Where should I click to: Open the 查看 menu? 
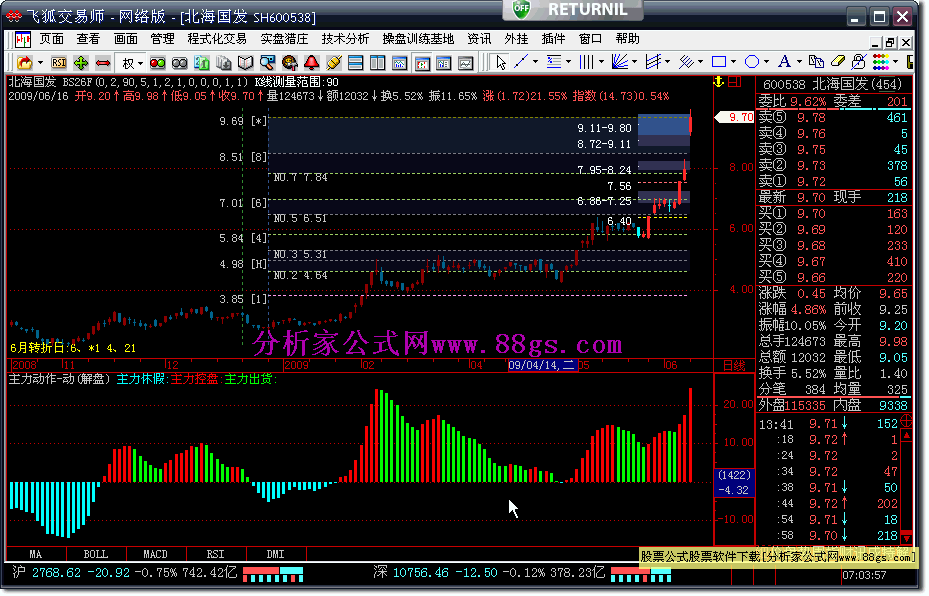[88, 39]
